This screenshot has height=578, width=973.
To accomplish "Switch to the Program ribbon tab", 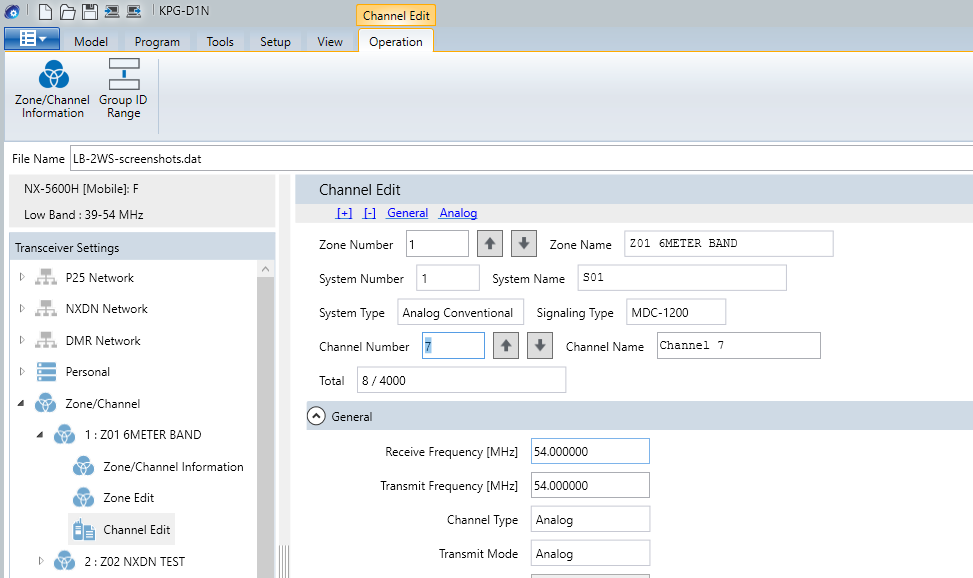I will pos(157,42).
